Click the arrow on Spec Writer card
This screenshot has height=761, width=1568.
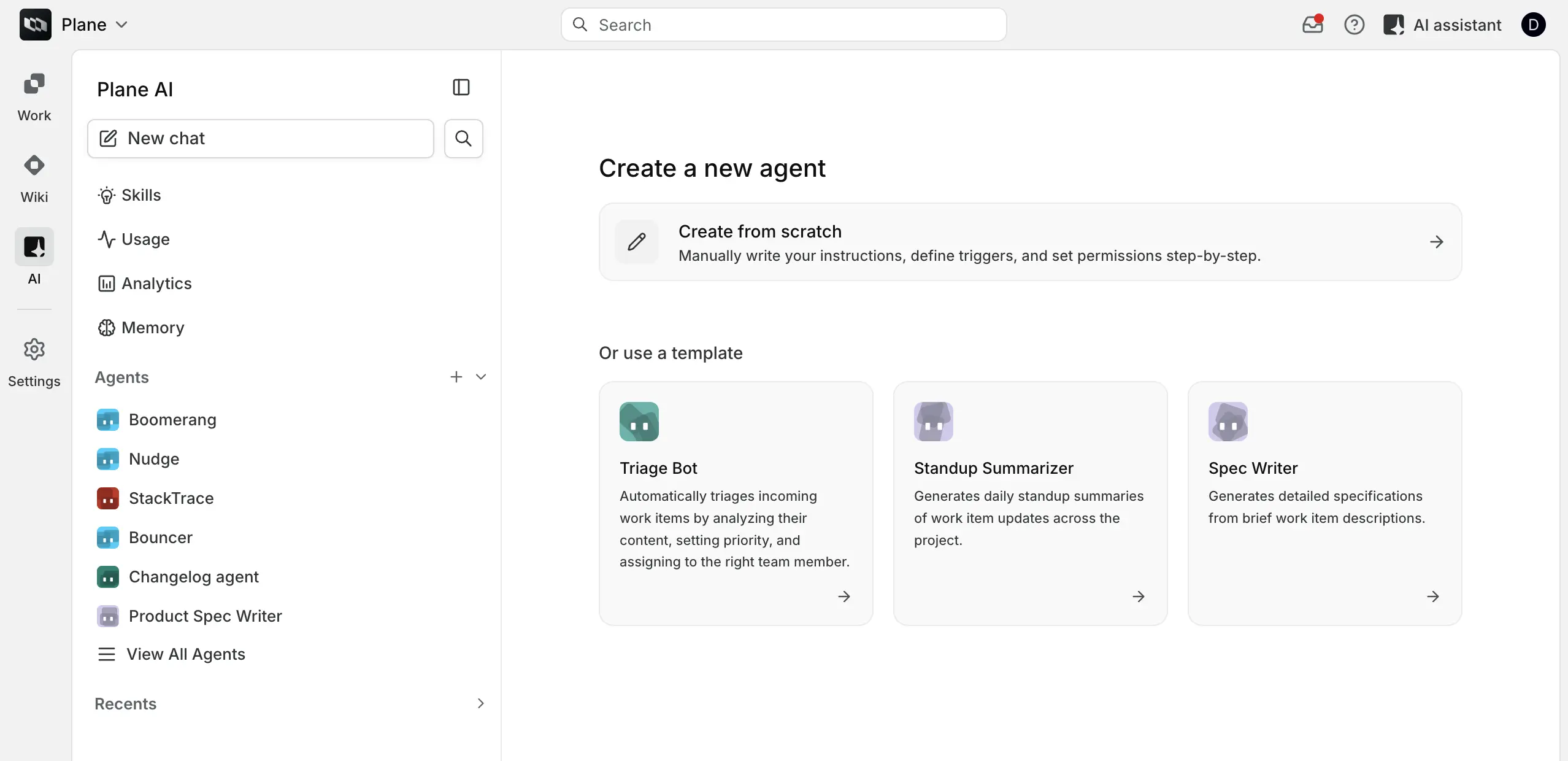tap(1432, 597)
